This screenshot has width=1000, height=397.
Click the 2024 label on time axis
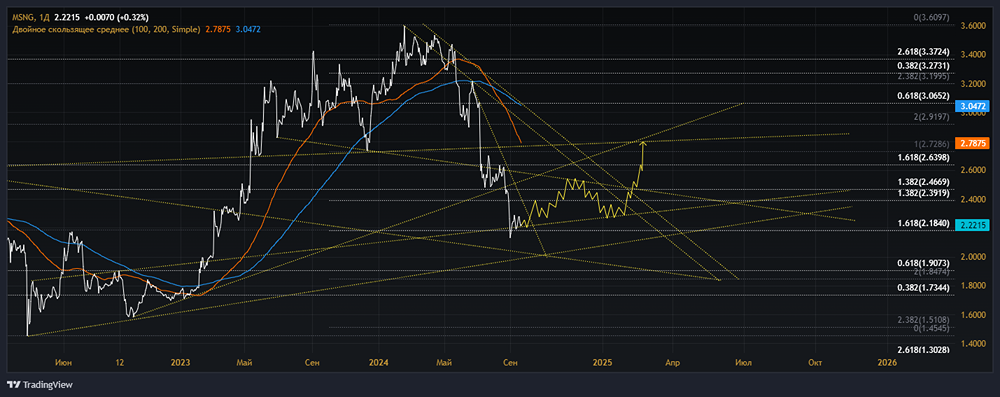[x=379, y=363]
